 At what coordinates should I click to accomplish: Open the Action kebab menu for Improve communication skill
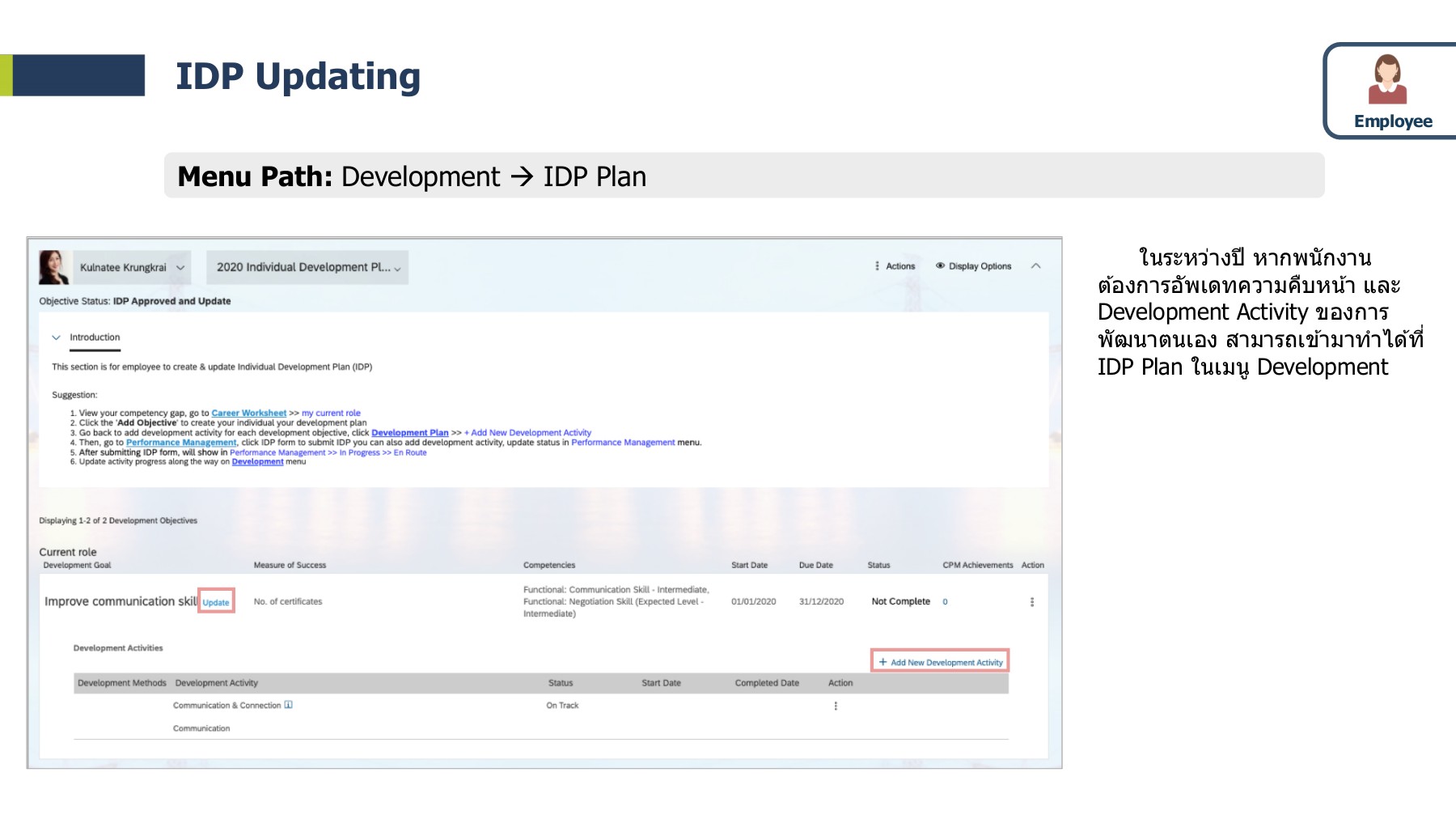click(1031, 601)
